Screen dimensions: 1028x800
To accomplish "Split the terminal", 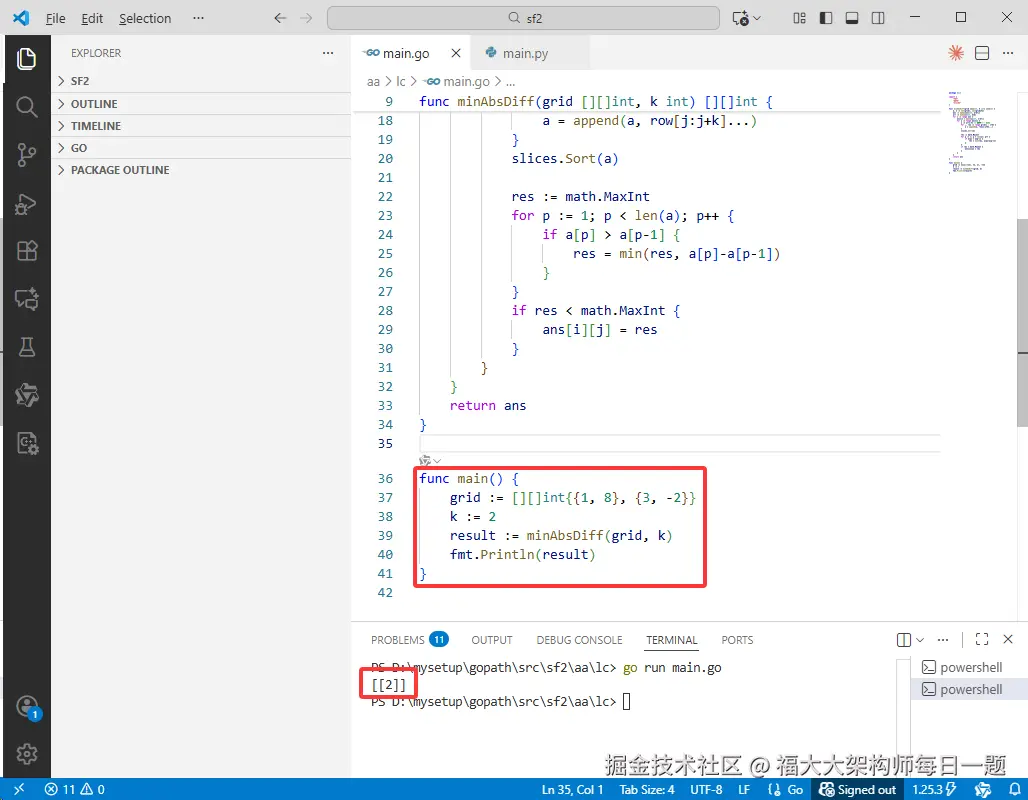I will click(903, 639).
